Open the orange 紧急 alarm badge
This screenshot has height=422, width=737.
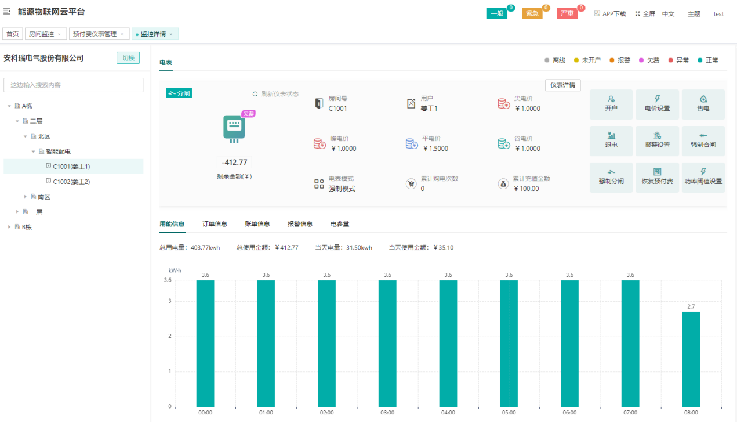click(533, 14)
